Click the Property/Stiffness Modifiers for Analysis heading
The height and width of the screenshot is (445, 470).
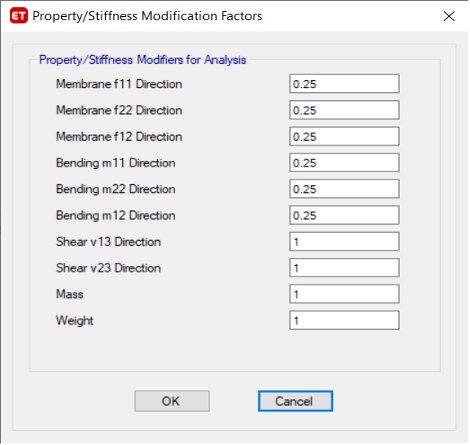(143, 60)
